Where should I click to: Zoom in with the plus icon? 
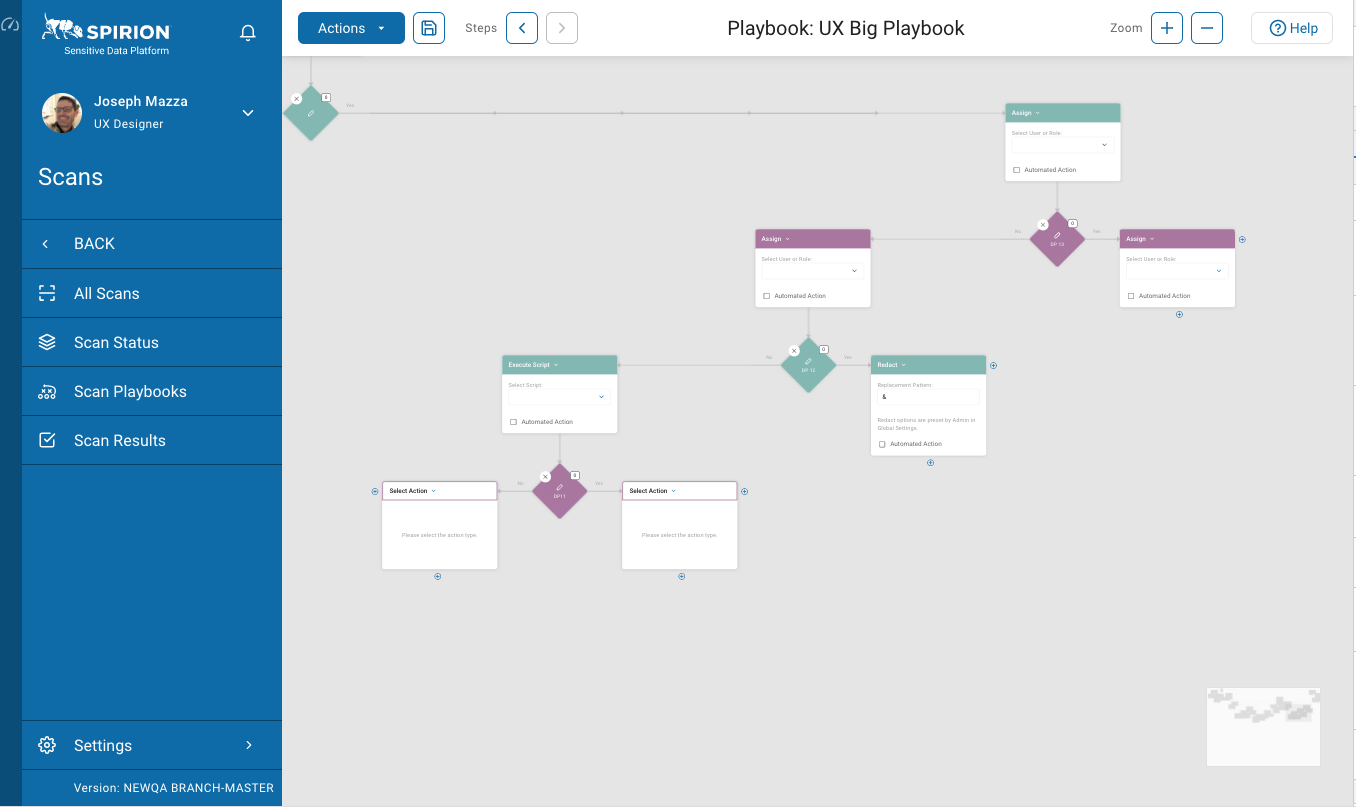(x=1166, y=28)
